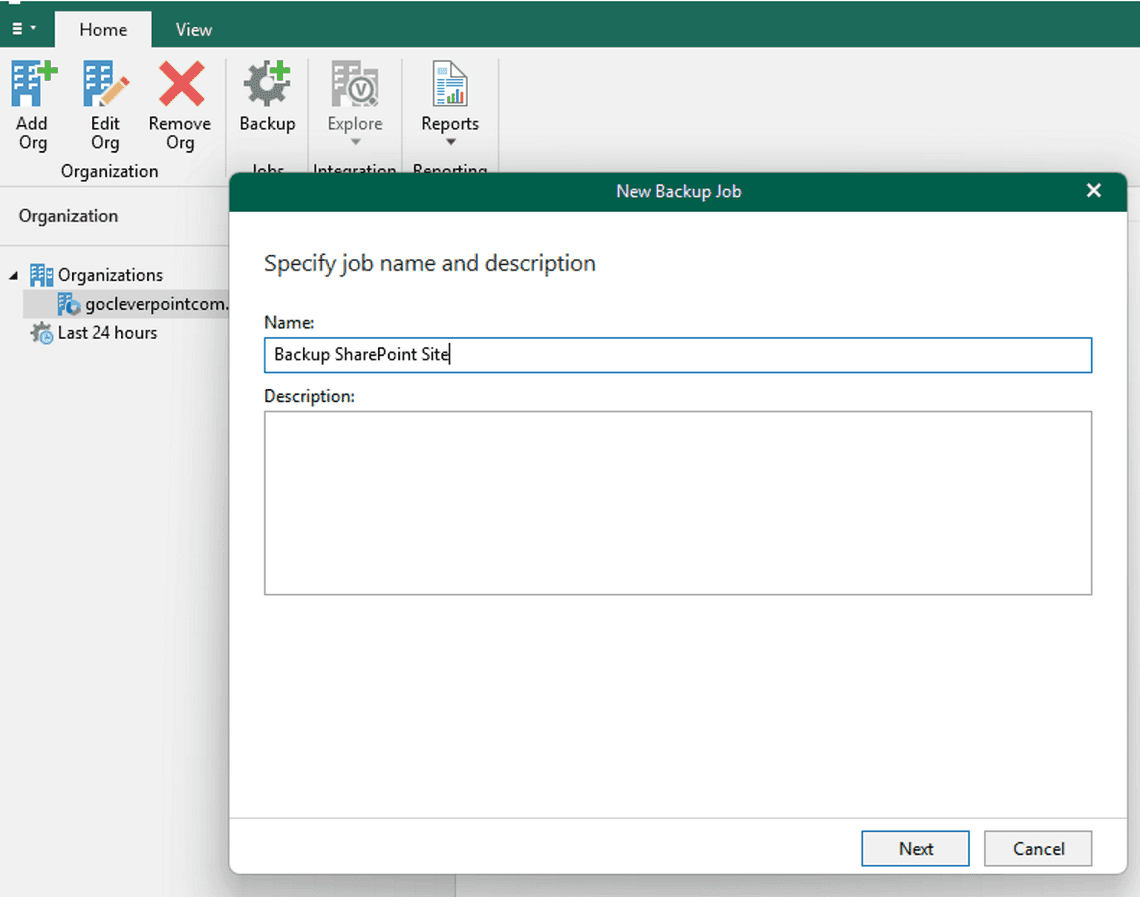Close the New Backup Job dialog
This screenshot has width=1140, height=897.
tap(1093, 190)
